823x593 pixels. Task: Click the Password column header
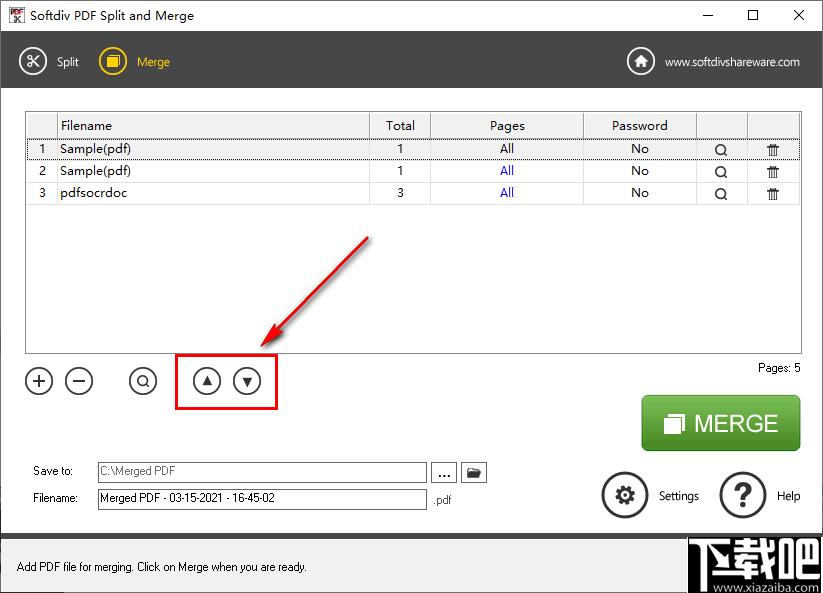click(640, 125)
